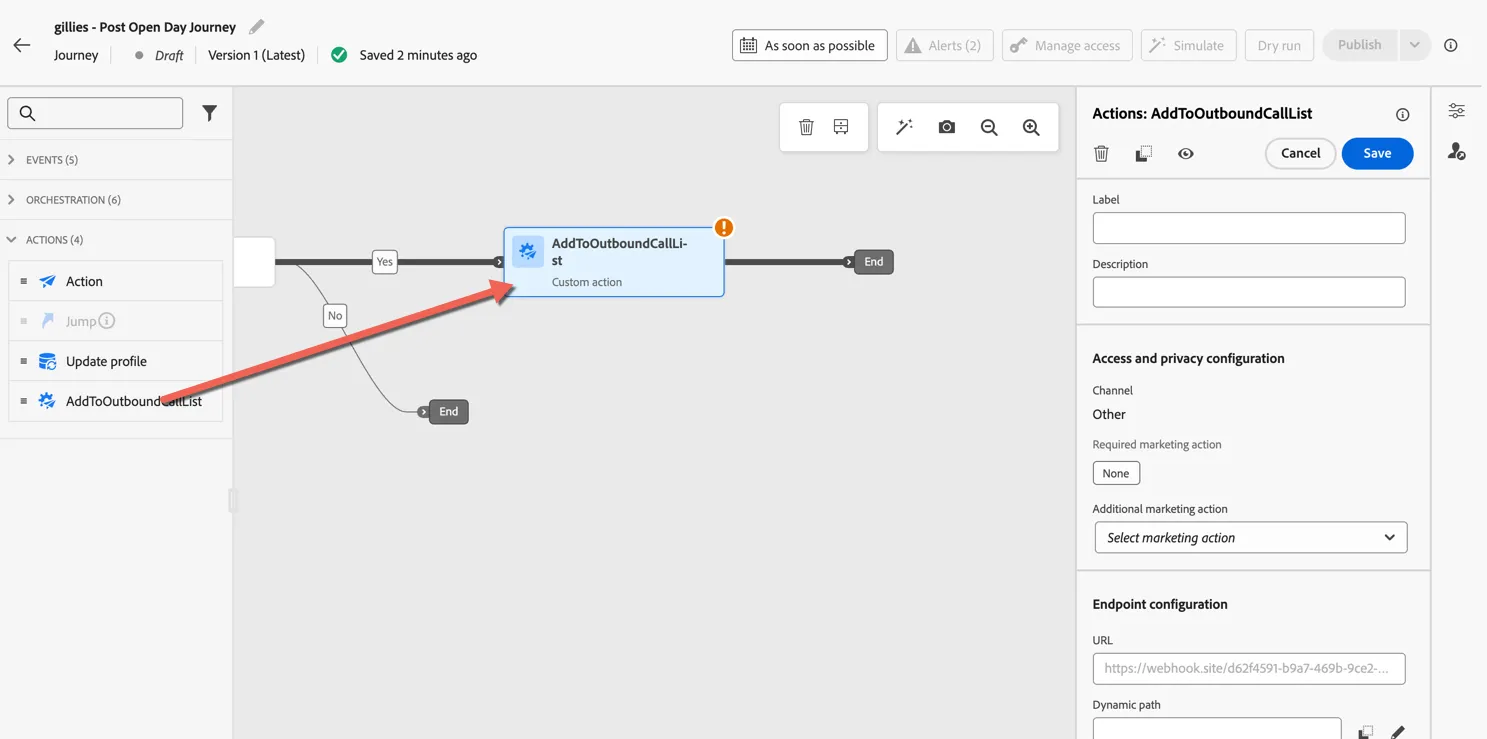This screenshot has height=739, width=1487.
Task: Select the Action item in the palette
Action: pyautogui.click(x=116, y=281)
